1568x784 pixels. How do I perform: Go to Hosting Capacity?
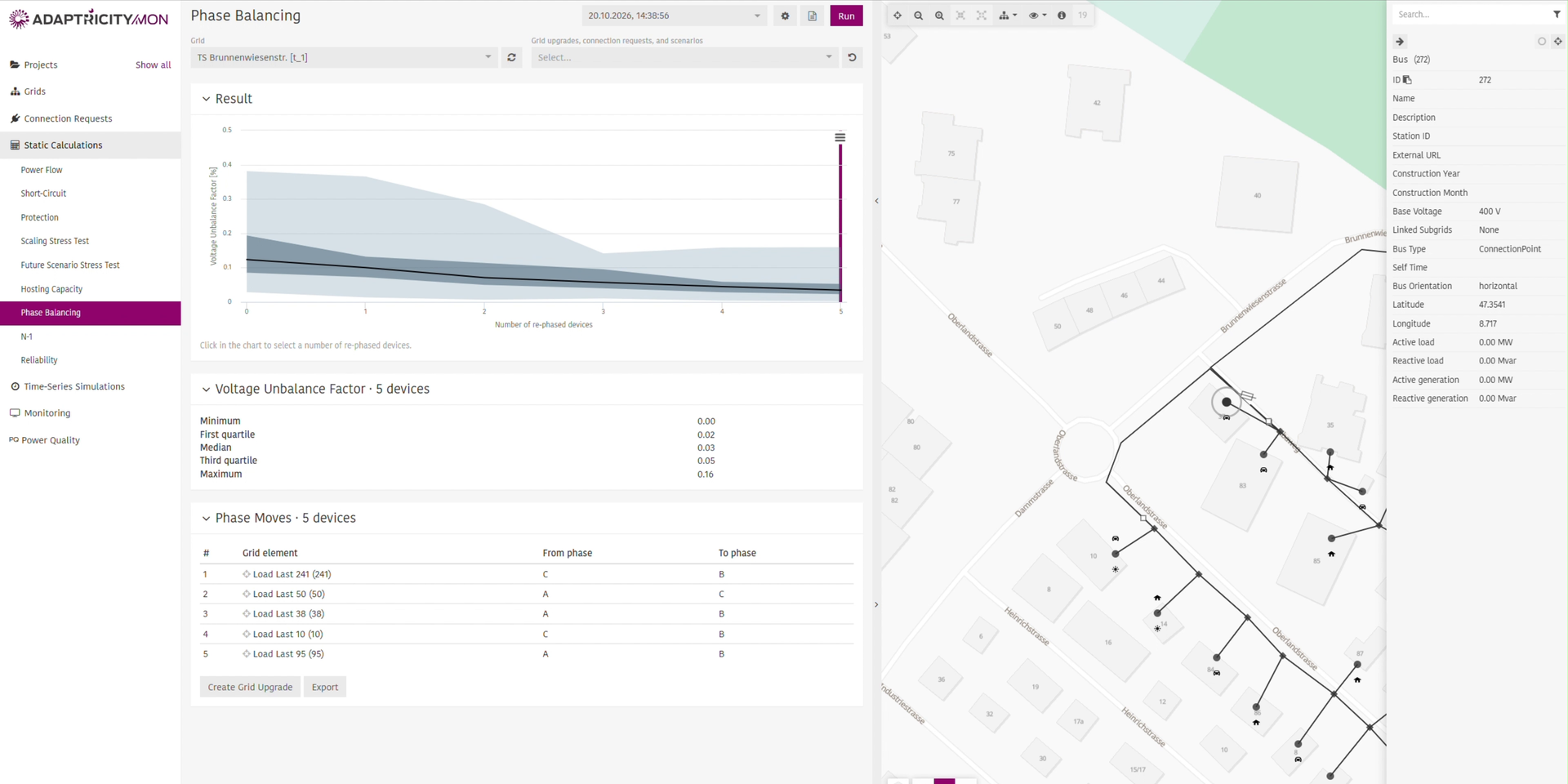tap(51, 289)
